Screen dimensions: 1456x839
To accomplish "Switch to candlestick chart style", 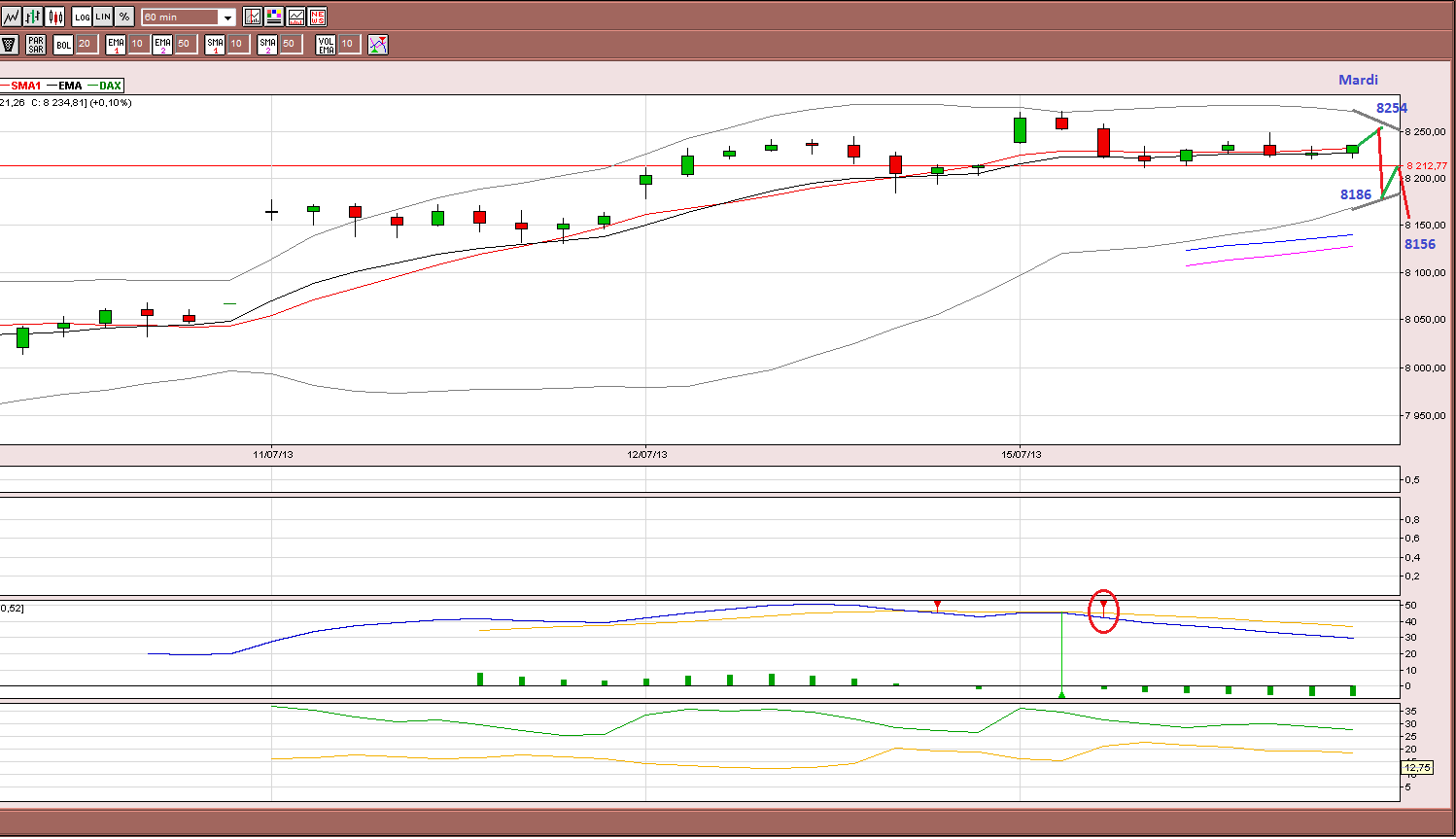I will 55,17.
